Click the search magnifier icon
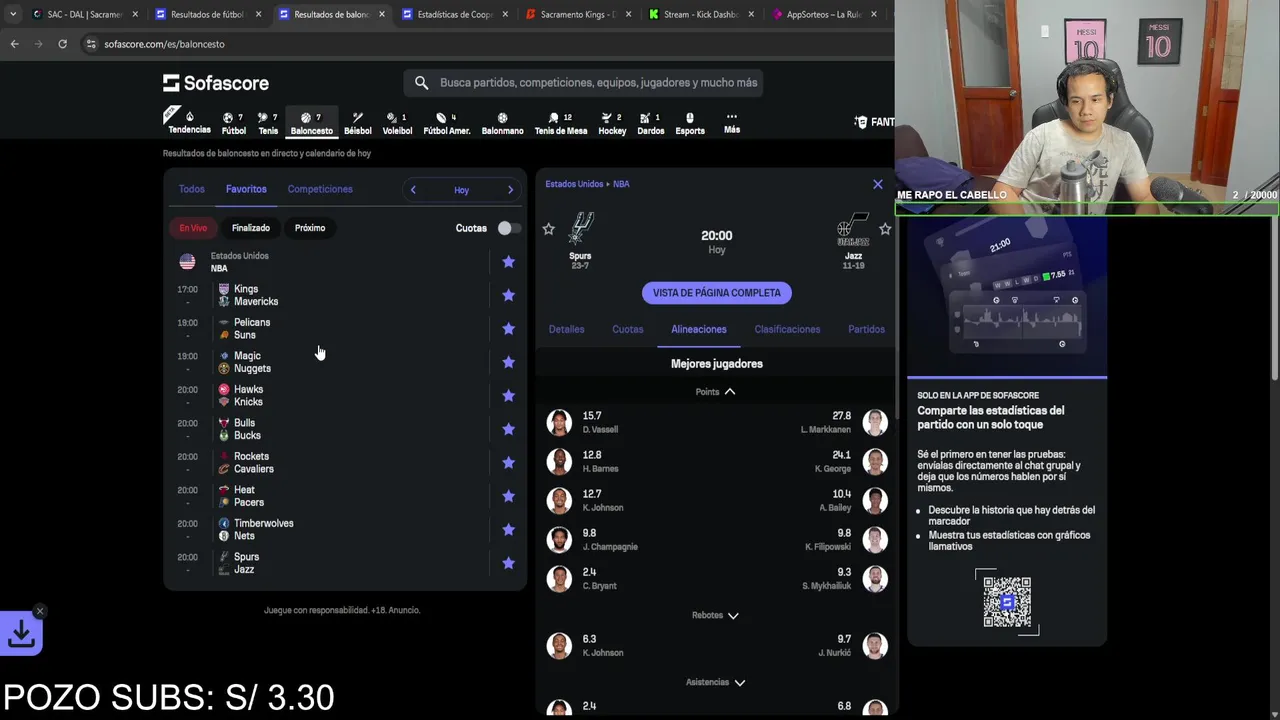1280x720 pixels. 421,83
